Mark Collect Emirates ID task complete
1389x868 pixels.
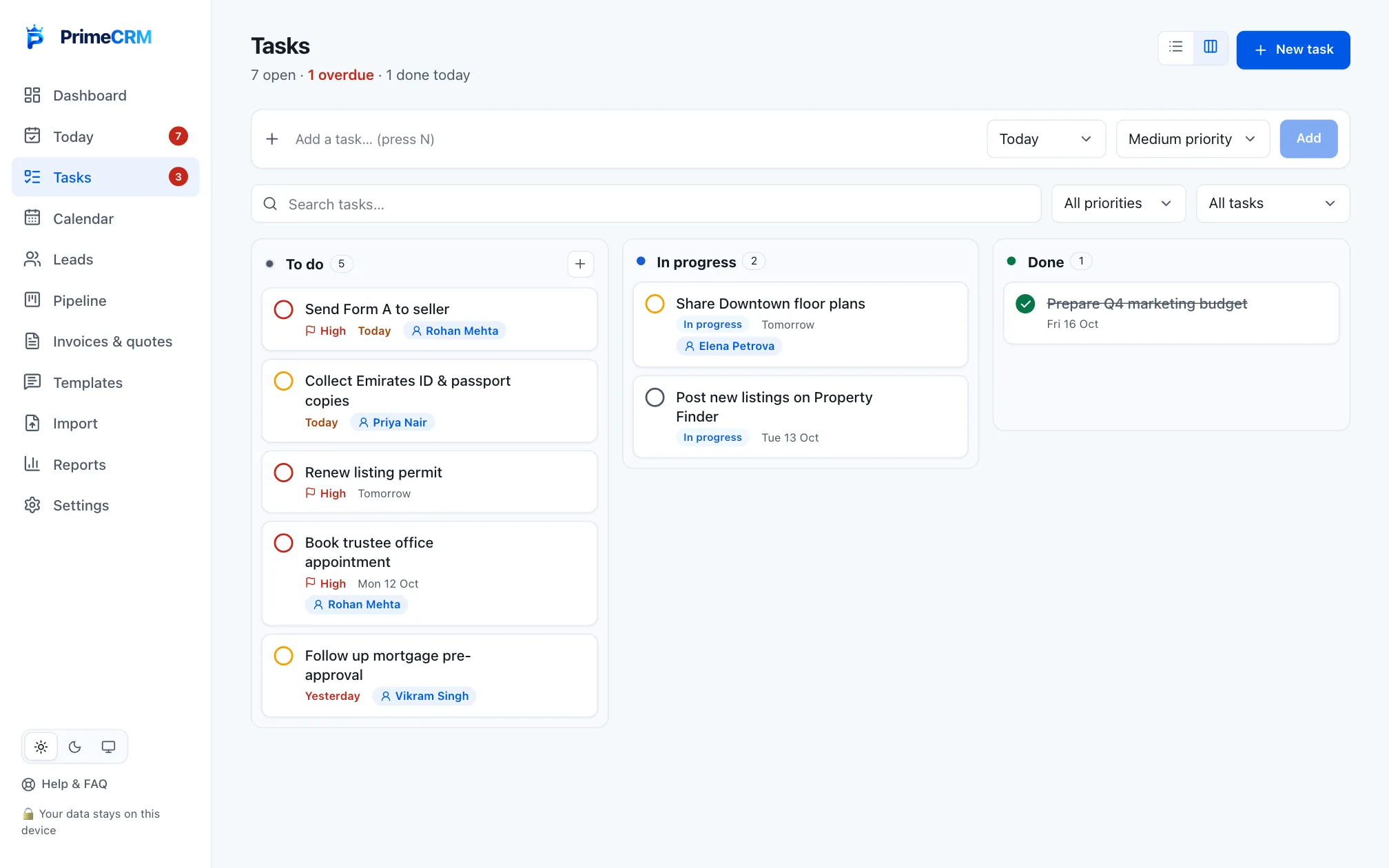pos(284,381)
